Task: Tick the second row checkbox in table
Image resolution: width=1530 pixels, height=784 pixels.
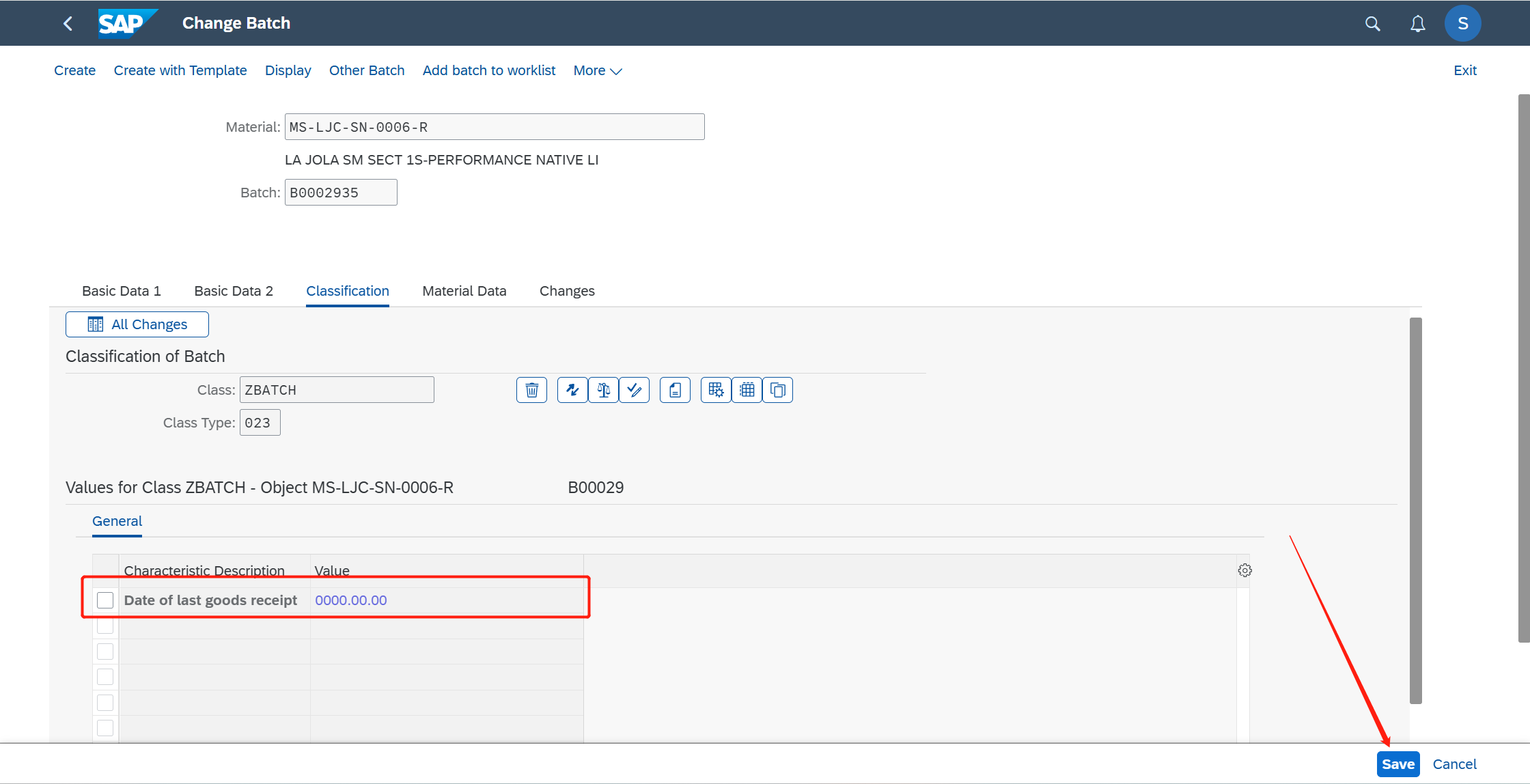Action: (x=105, y=626)
